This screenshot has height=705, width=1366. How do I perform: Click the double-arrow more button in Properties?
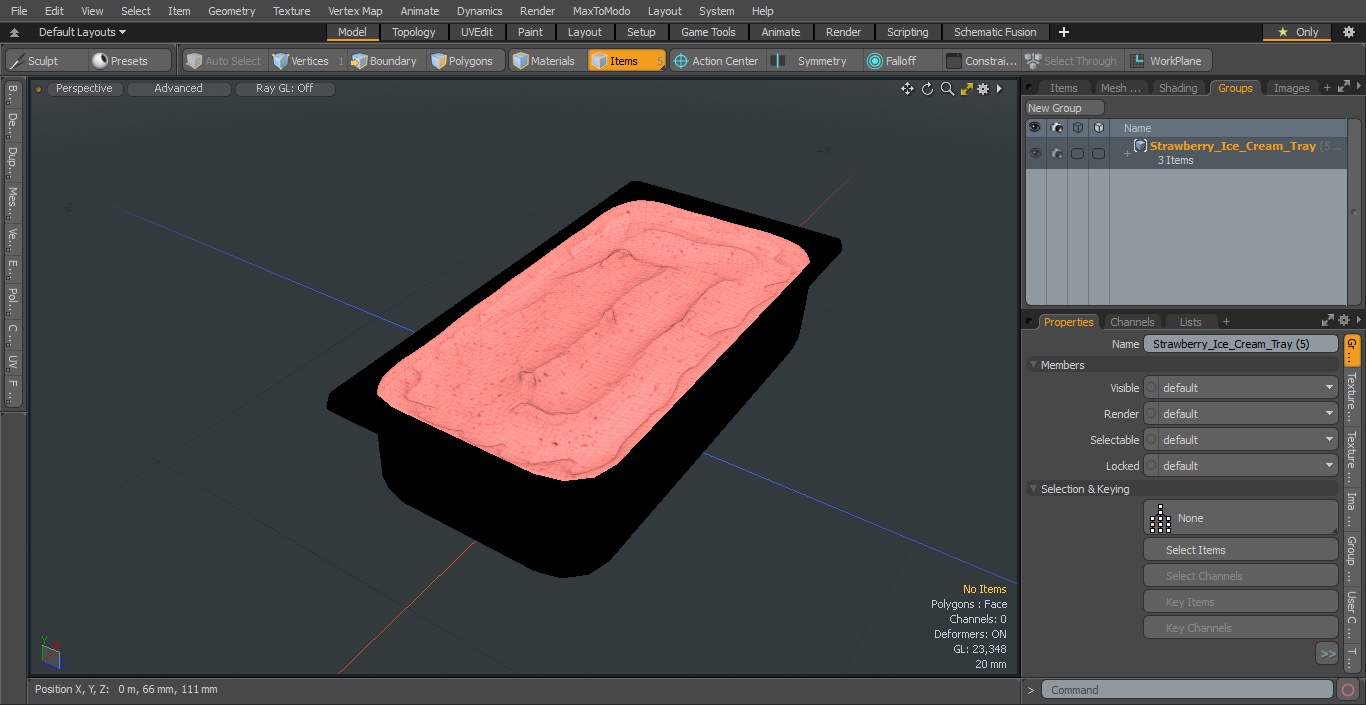pos(1327,653)
